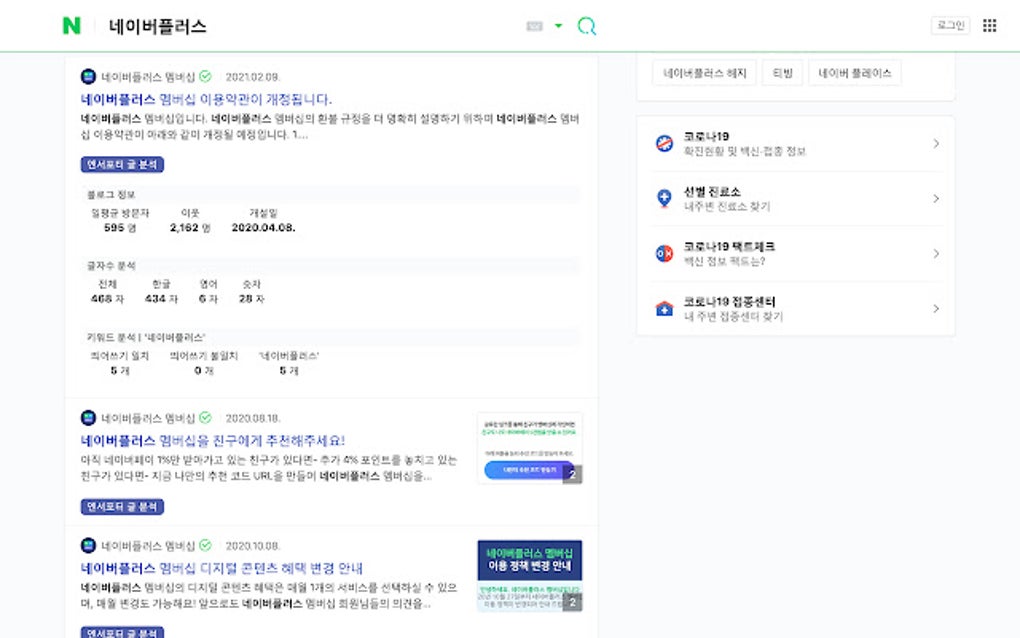This screenshot has width=1020, height=638.
Task: Click the 코로나19 팩트체크 OX icon
Action: 664,253
